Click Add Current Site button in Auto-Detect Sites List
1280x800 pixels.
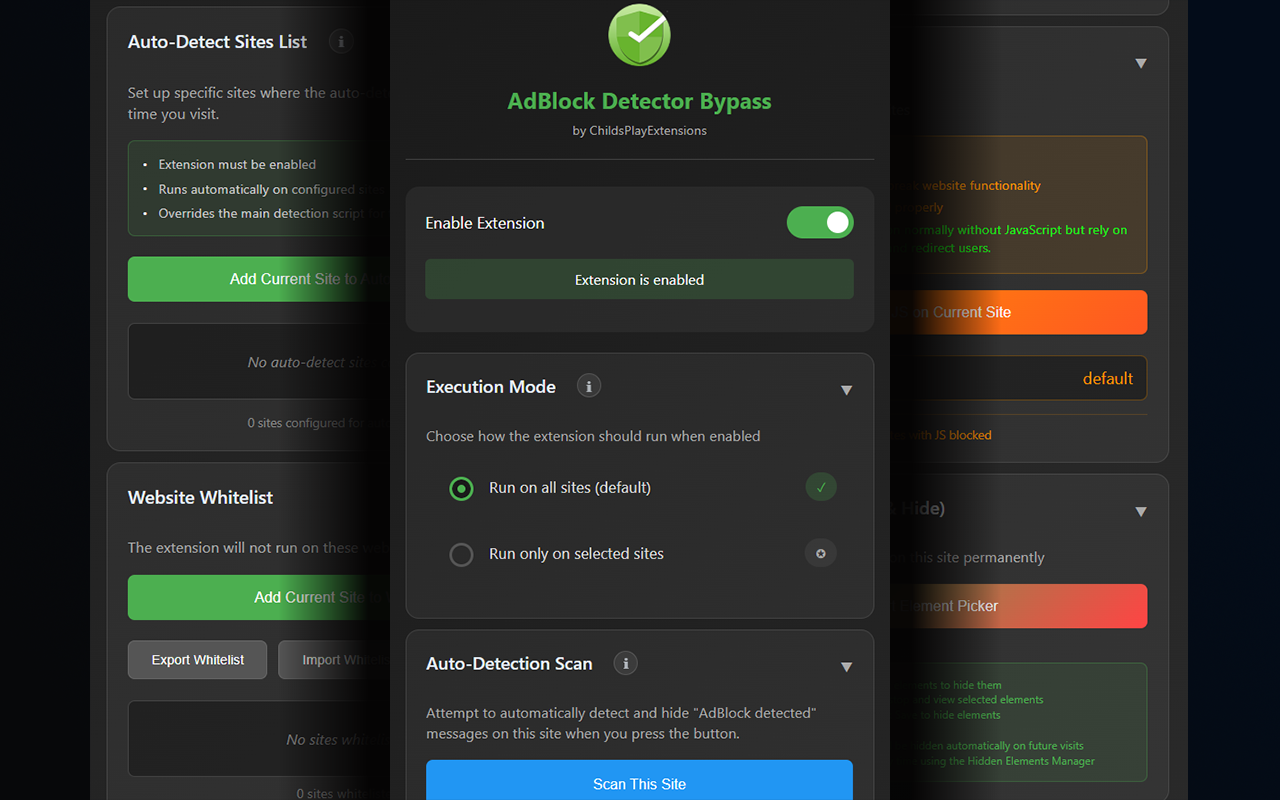point(259,279)
